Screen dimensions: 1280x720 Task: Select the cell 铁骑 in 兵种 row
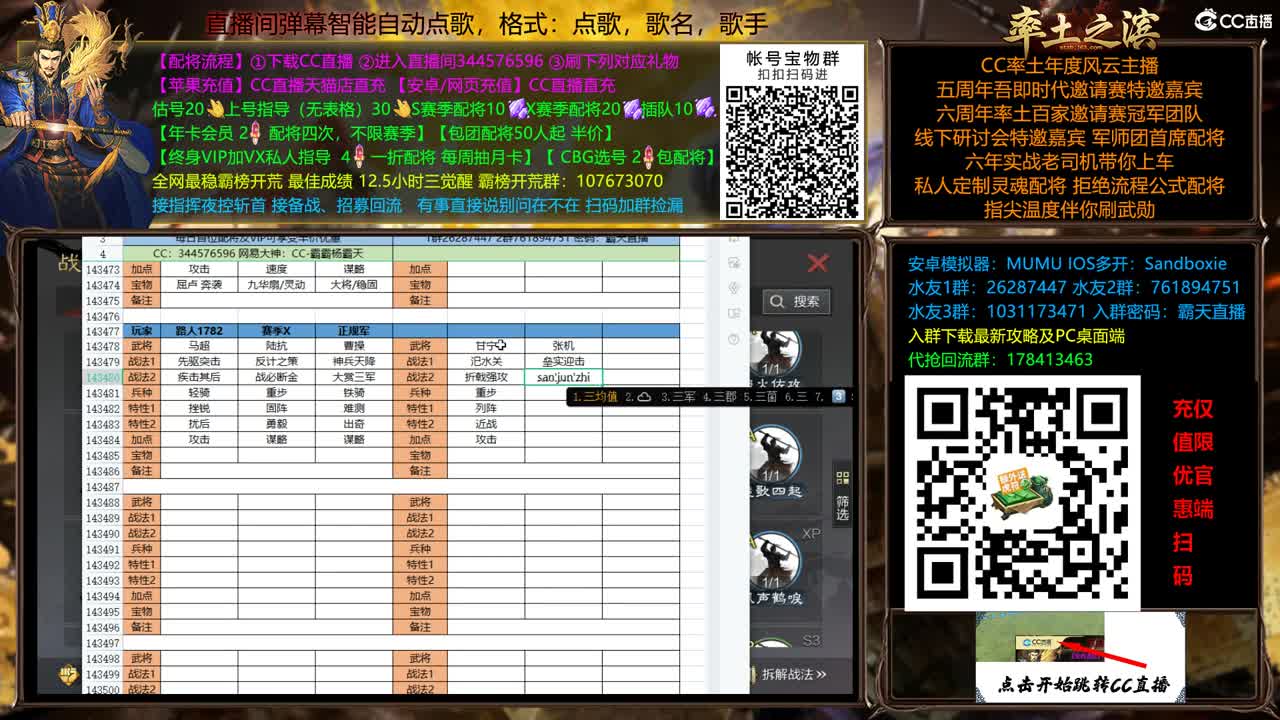tap(354, 393)
